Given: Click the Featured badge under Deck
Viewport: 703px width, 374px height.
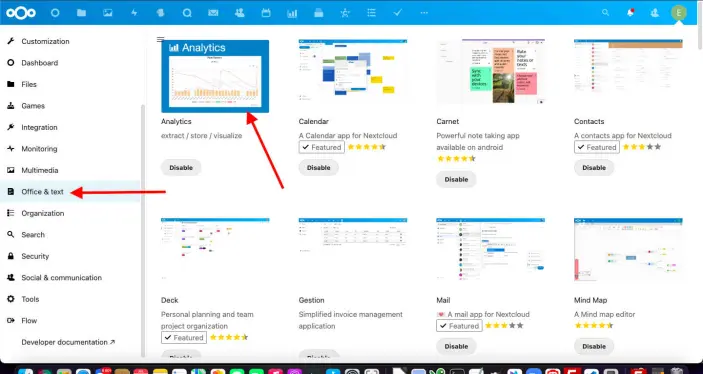Looking at the screenshot, I should (184, 337).
